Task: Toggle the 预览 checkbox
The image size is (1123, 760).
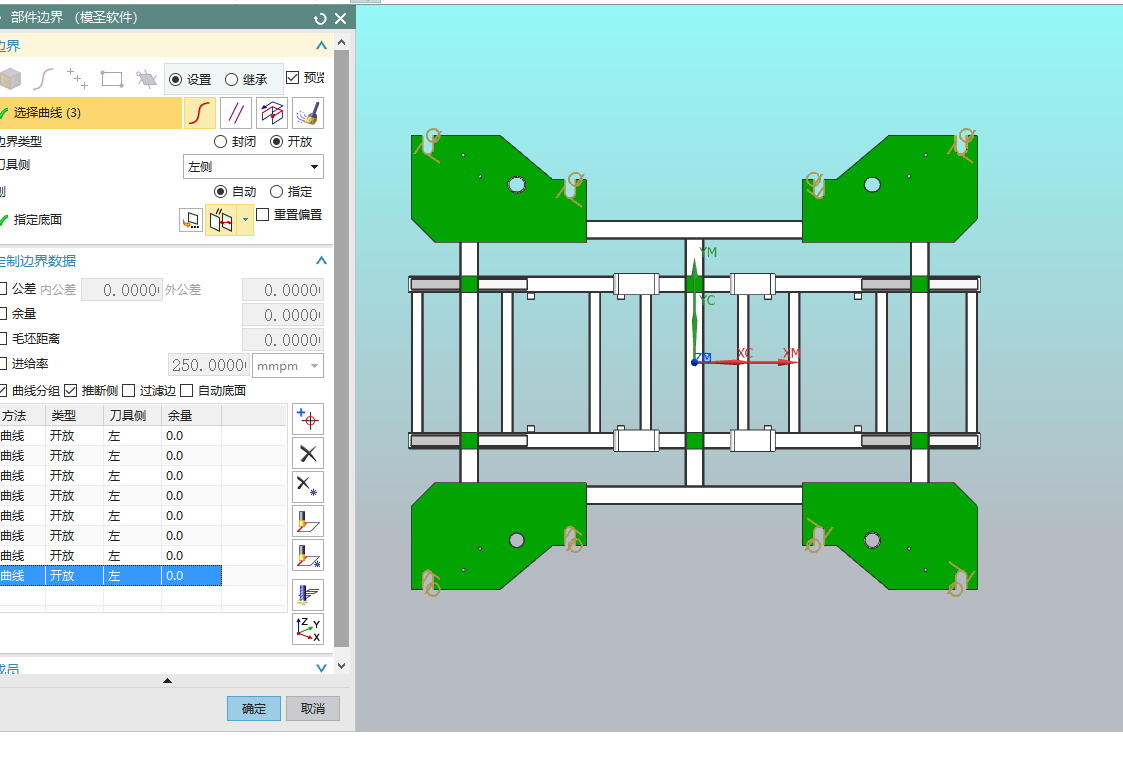Action: (x=292, y=77)
